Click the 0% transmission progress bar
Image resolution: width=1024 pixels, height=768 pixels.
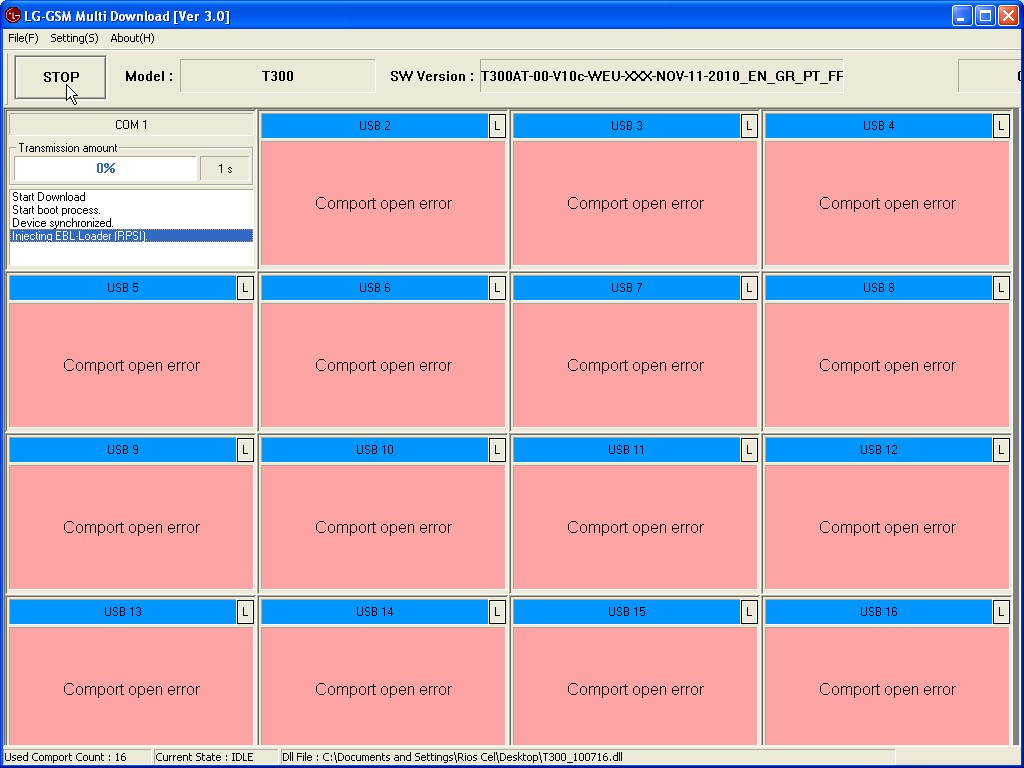click(105, 168)
